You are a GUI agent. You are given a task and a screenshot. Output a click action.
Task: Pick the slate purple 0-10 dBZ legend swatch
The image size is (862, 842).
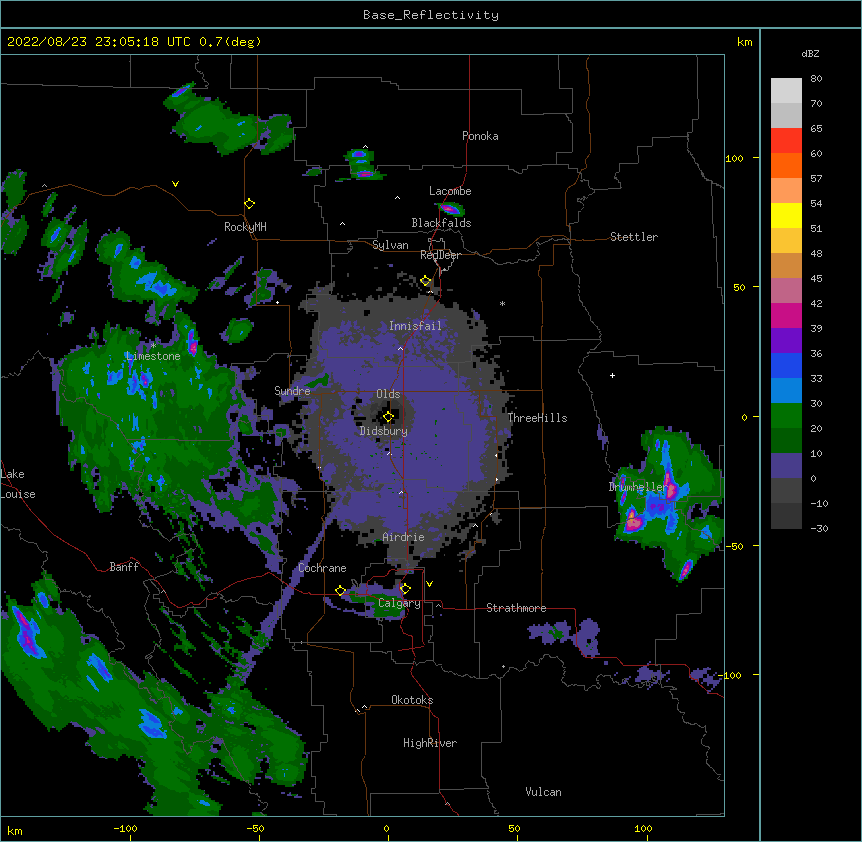786,466
